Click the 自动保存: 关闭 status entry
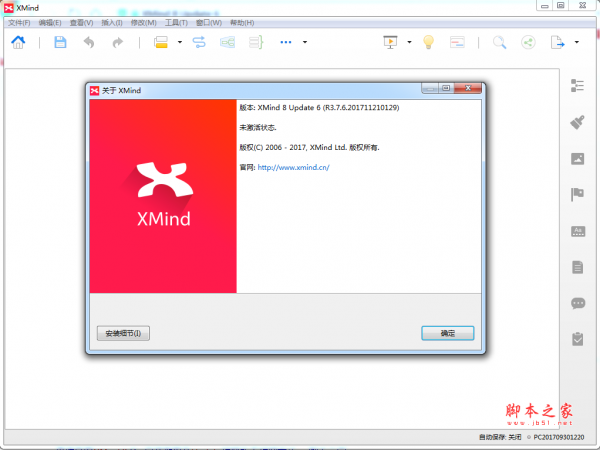This screenshot has height=450, width=600. click(x=500, y=437)
